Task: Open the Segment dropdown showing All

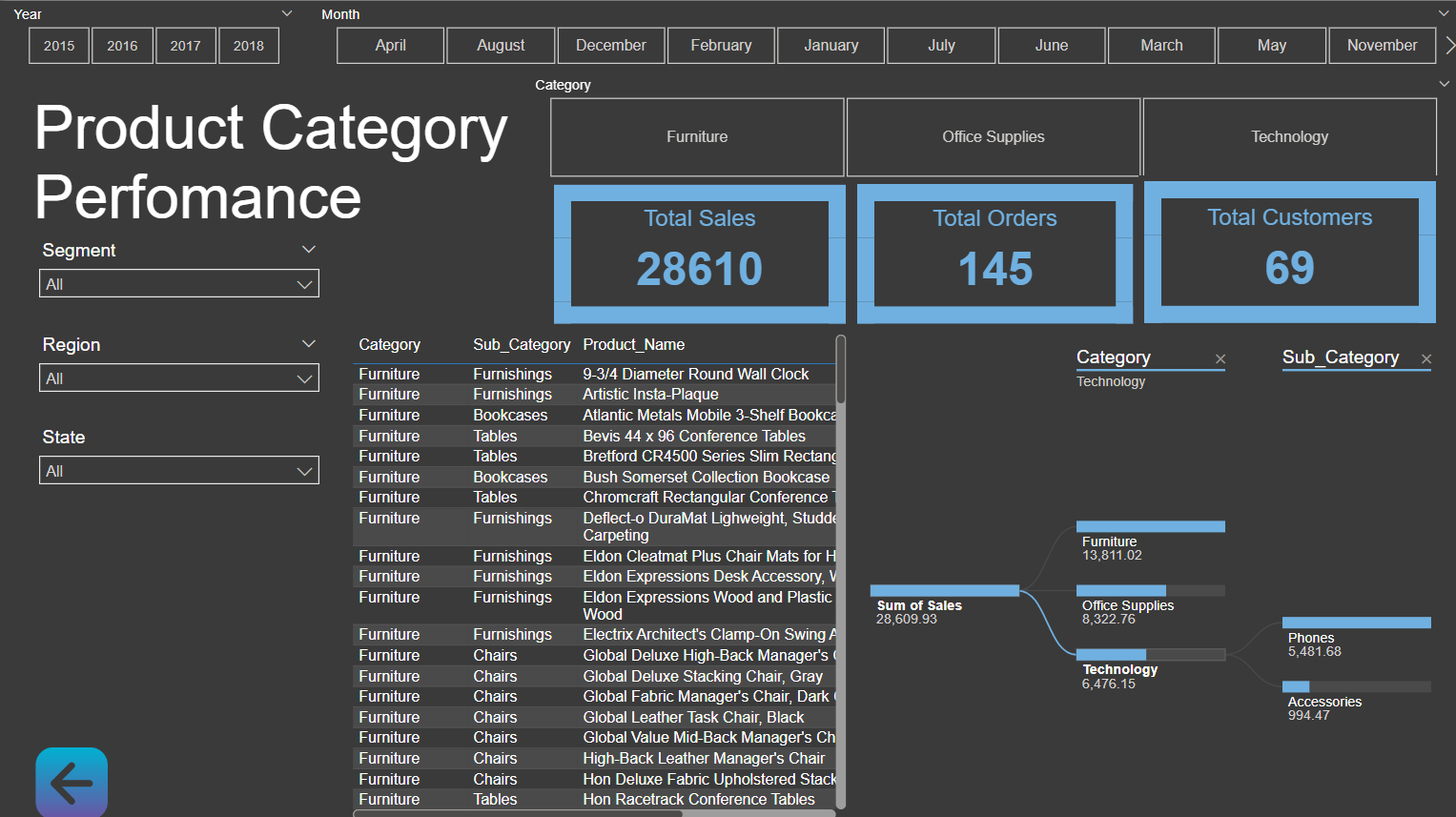Action: point(179,284)
